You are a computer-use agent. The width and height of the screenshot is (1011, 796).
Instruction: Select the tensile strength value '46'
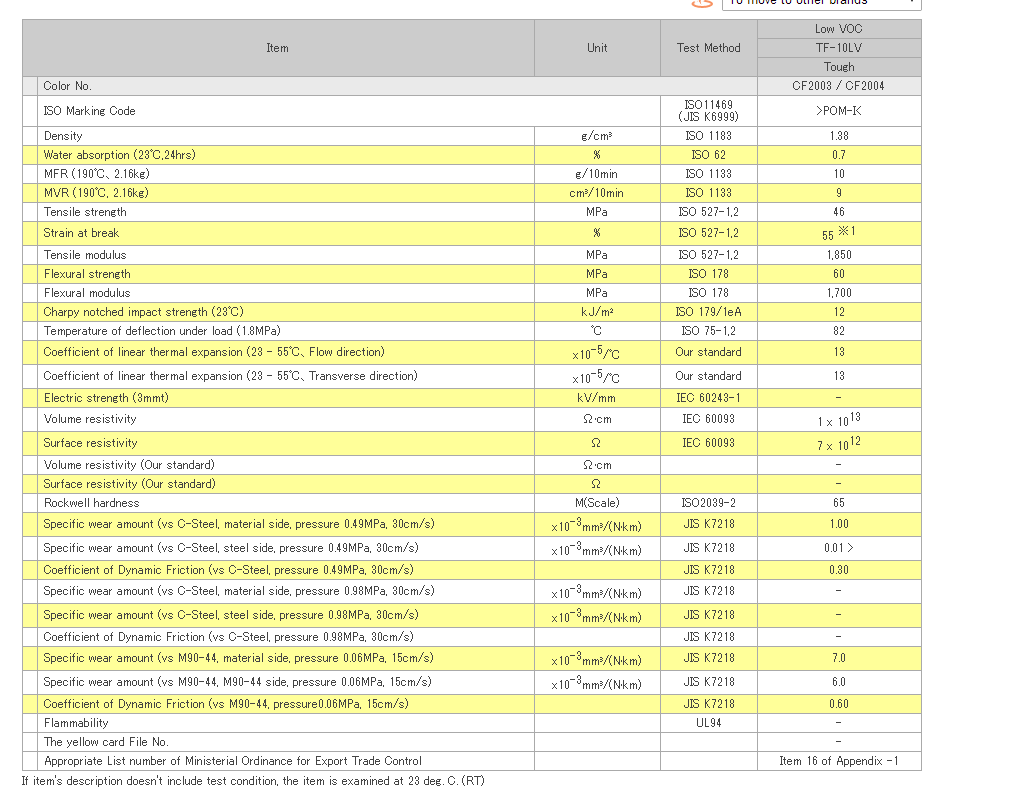[x=839, y=212]
